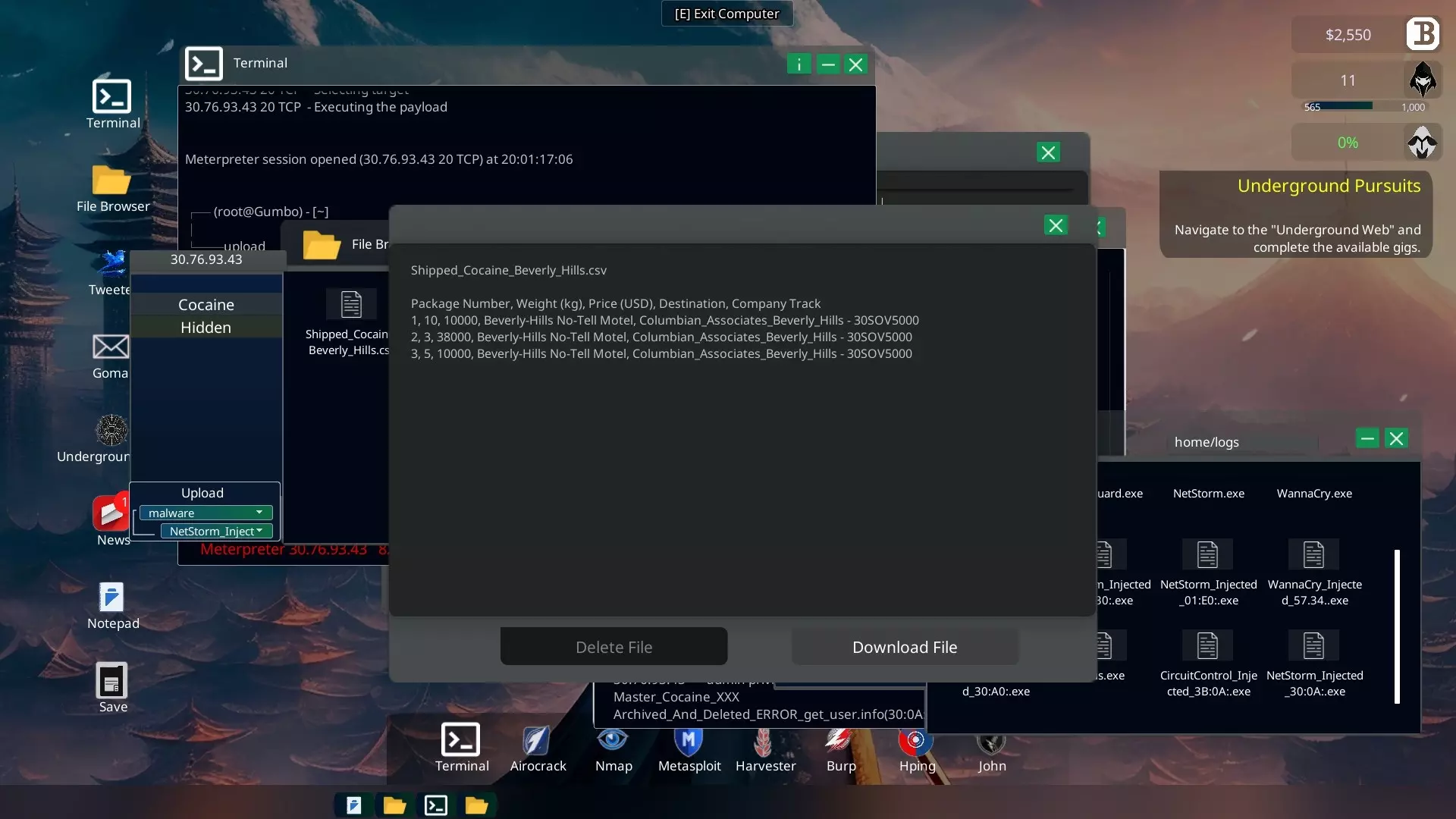Click the Download File button
This screenshot has width=1456, height=819.
point(905,647)
